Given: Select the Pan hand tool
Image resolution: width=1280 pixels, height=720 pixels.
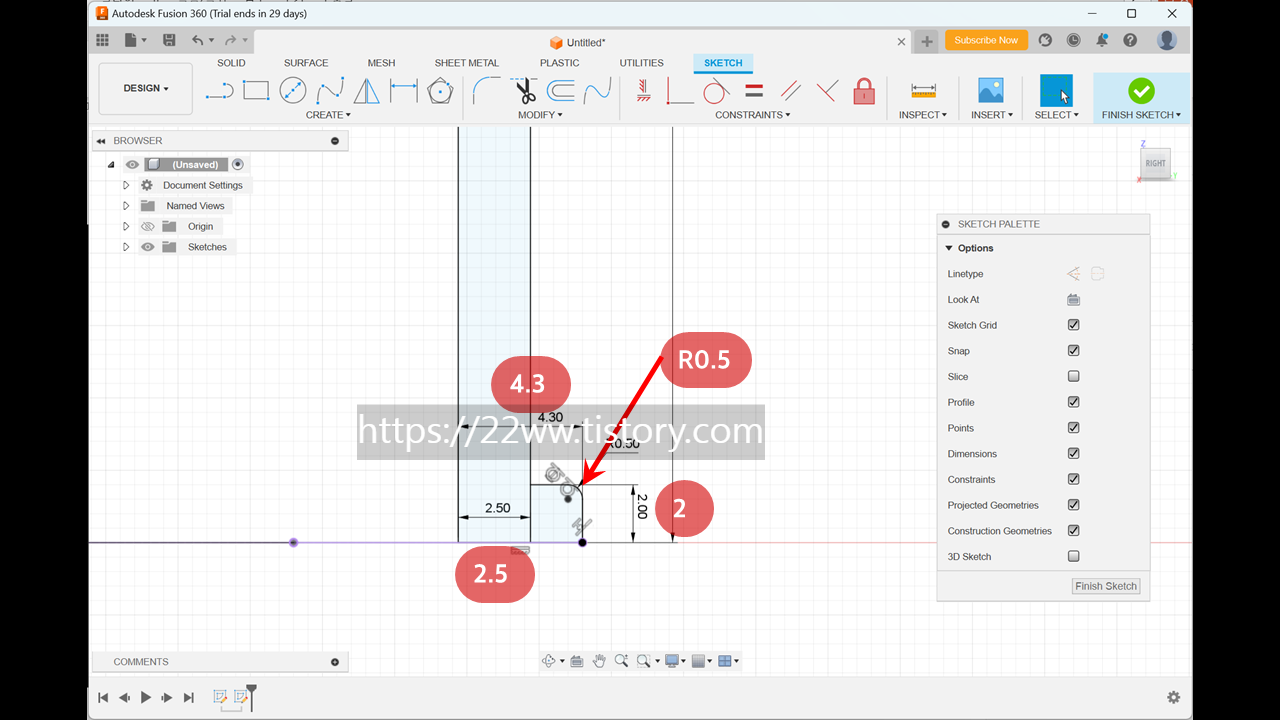Looking at the screenshot, I should (x=599, y=661).
